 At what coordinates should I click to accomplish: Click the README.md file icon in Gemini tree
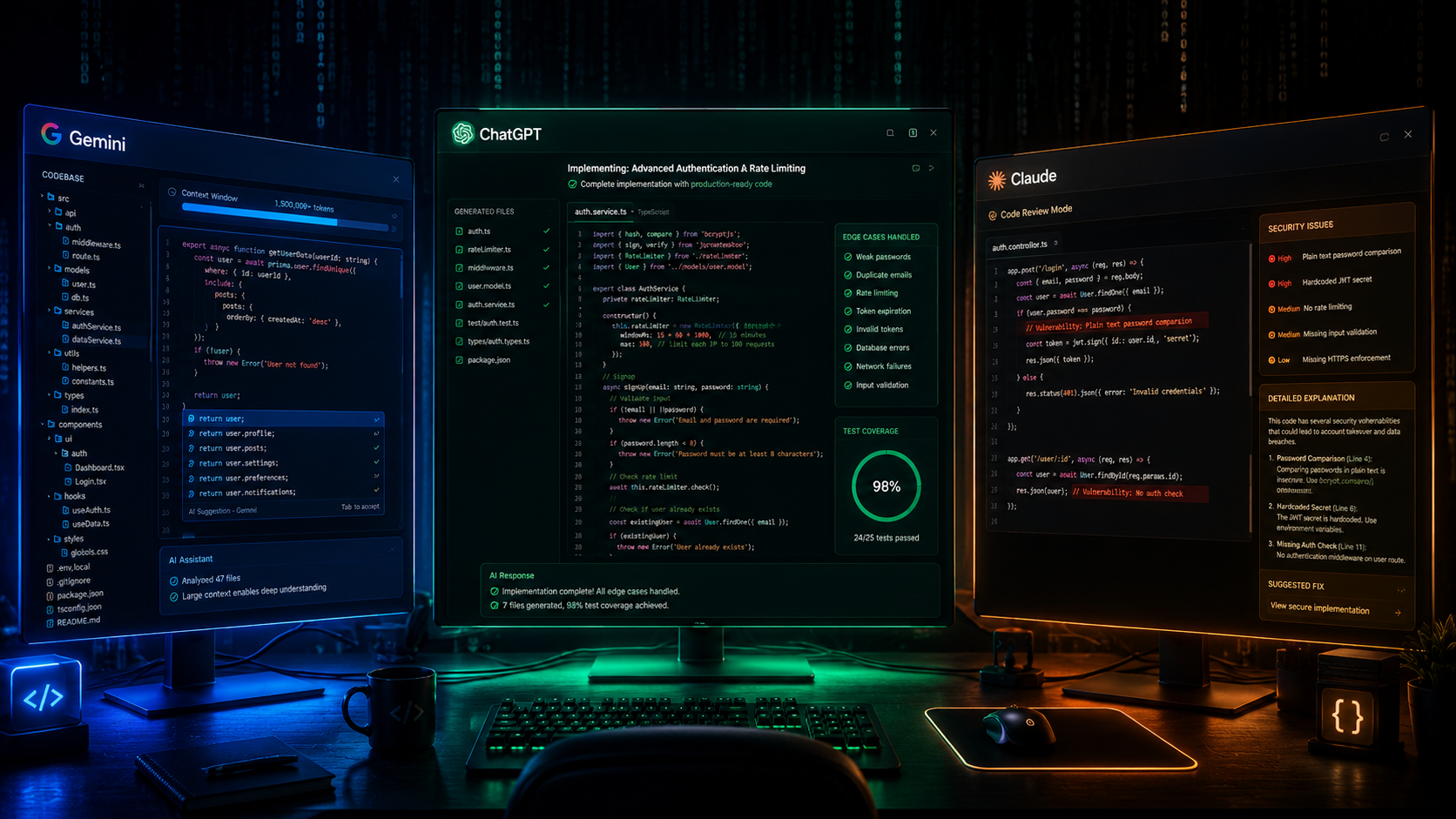(x=50, y=623)
